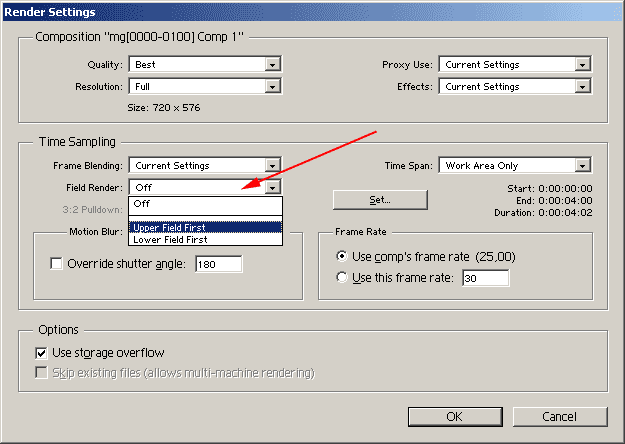Choose Lower Field First option

[205, 239]
